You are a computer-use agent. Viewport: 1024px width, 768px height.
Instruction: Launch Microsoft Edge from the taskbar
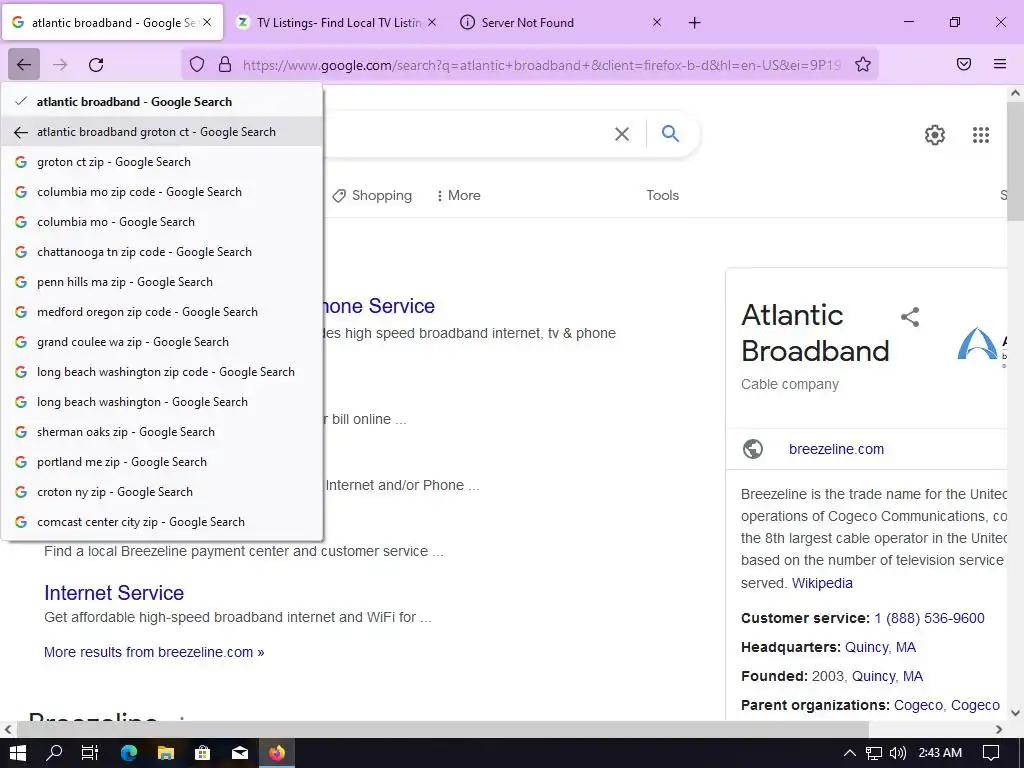129,753
